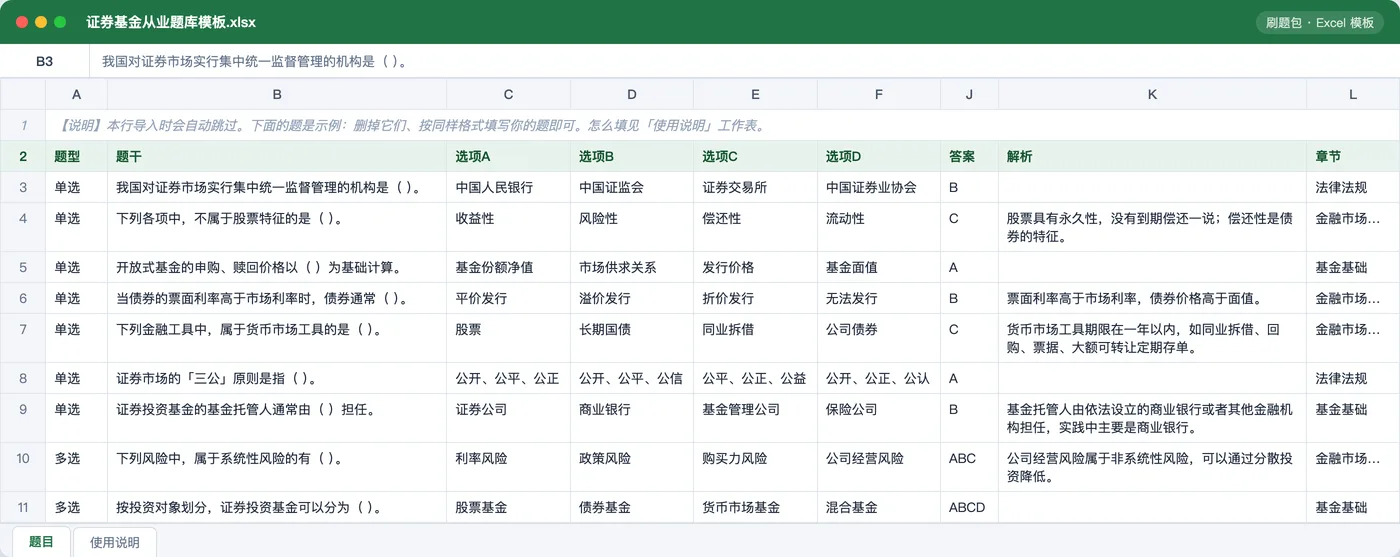Viewport: 1400px width, 557px height.
Task: Click the 【说明】 note cell in row 1
Action: [723, 125]
